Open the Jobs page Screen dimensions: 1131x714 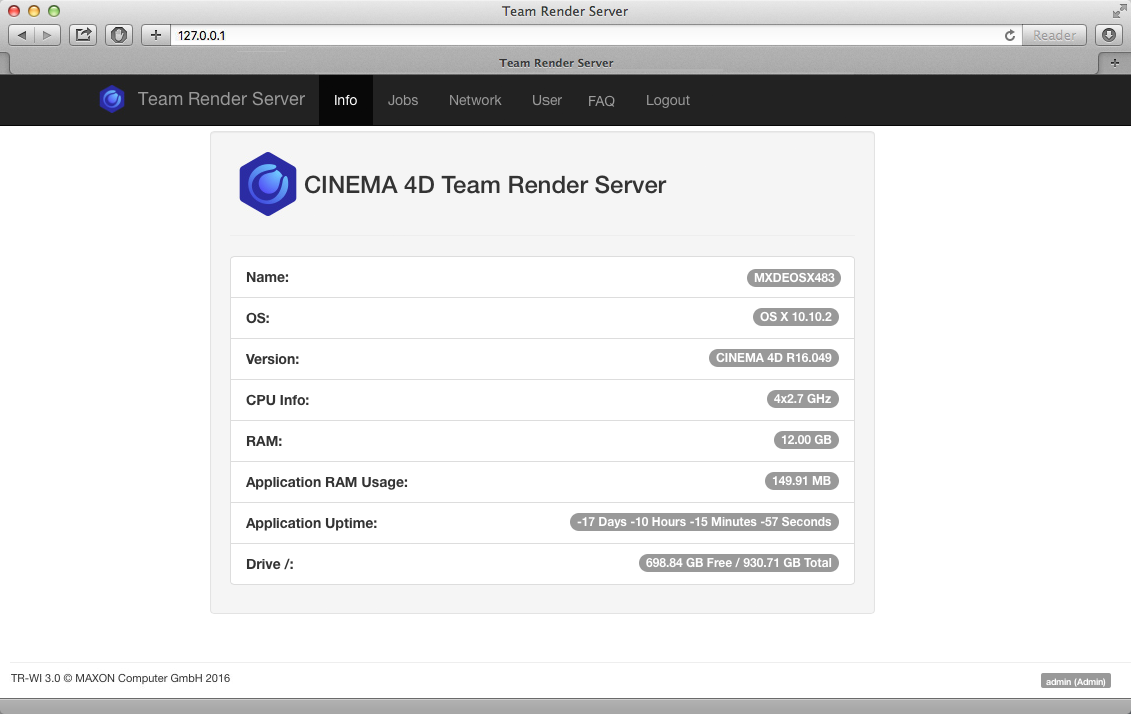402,100
